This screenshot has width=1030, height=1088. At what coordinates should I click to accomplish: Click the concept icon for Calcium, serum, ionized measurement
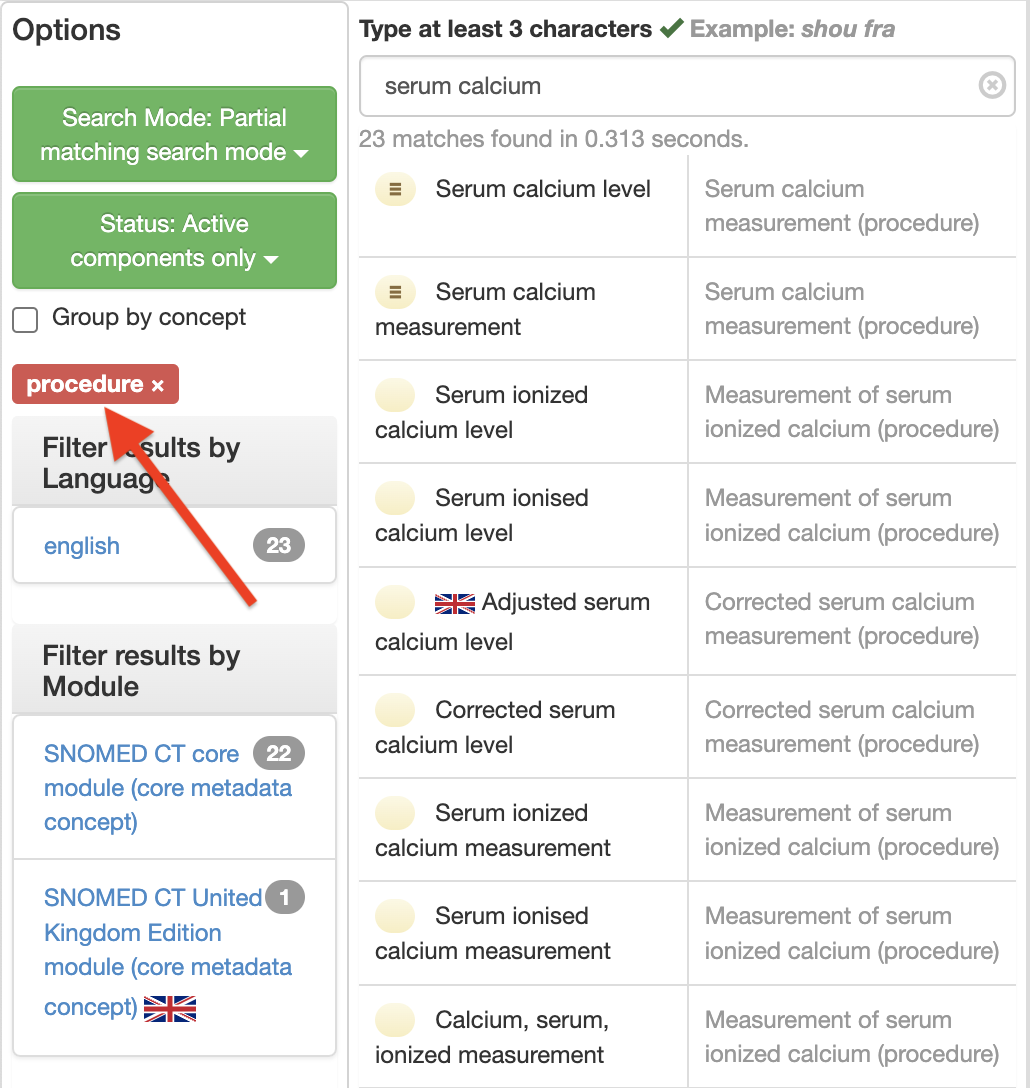coord(395,1020)
